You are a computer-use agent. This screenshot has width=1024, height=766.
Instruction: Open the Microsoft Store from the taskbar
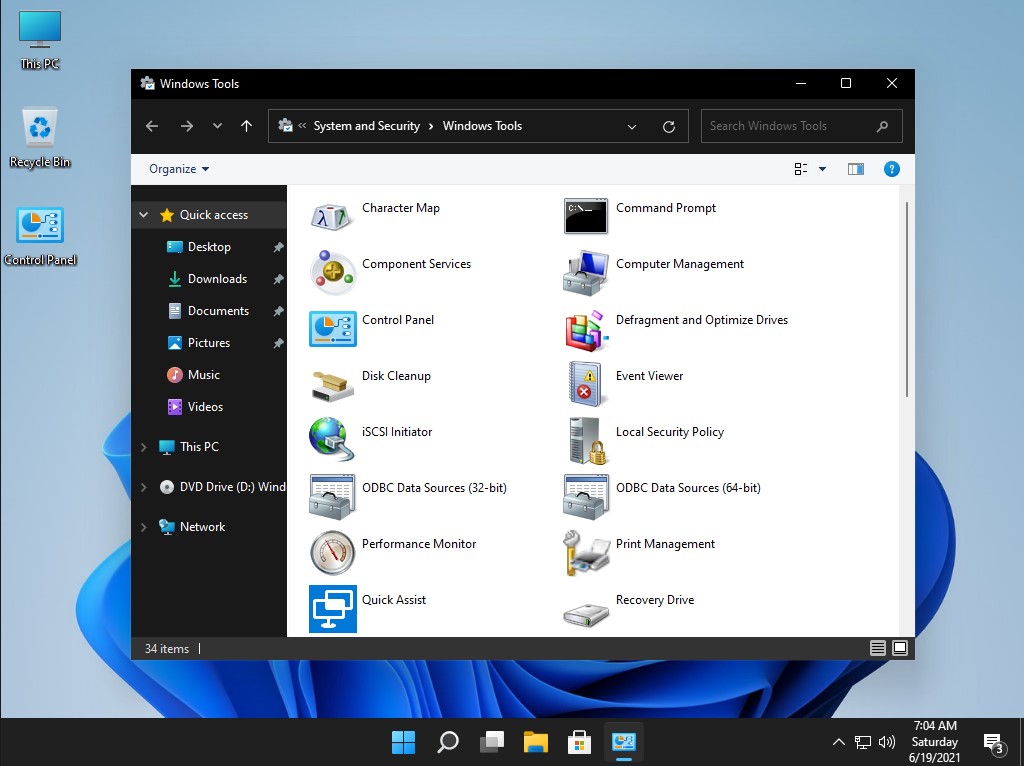[579, 742]
